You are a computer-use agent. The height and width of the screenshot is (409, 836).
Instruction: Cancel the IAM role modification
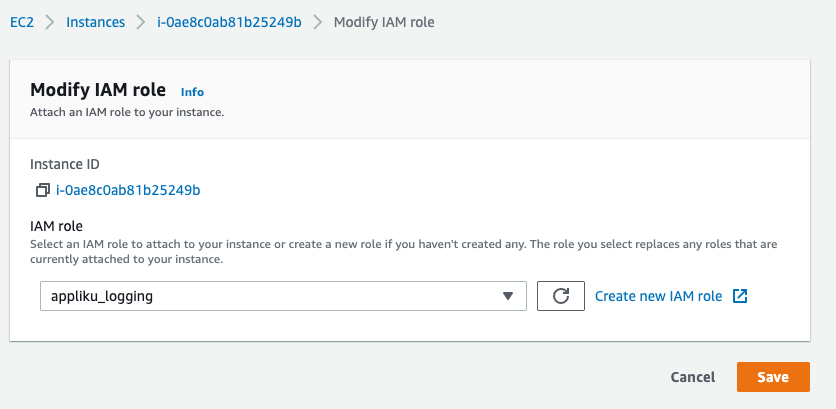click(693, 377)
